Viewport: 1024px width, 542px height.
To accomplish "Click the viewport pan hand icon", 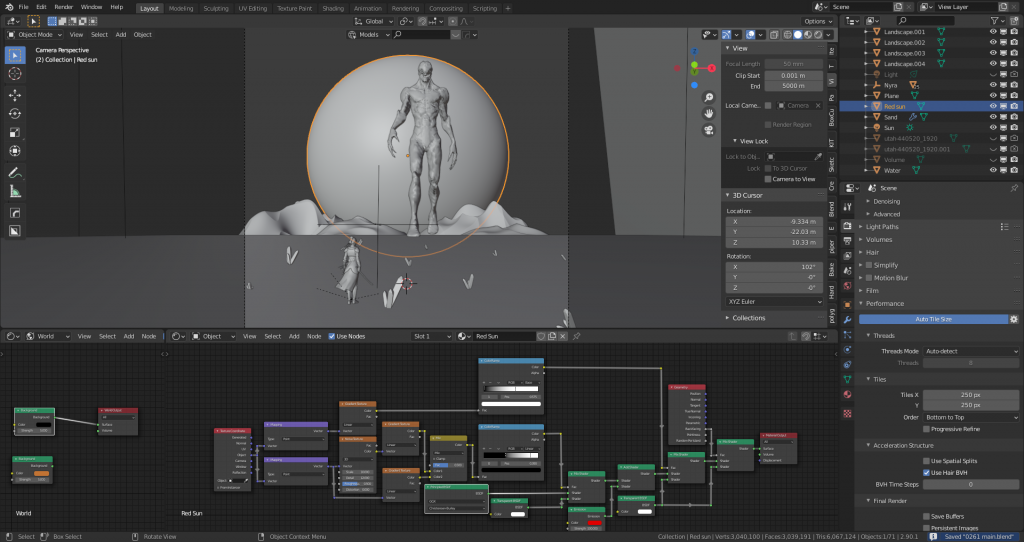I will [x=709, y=114].
